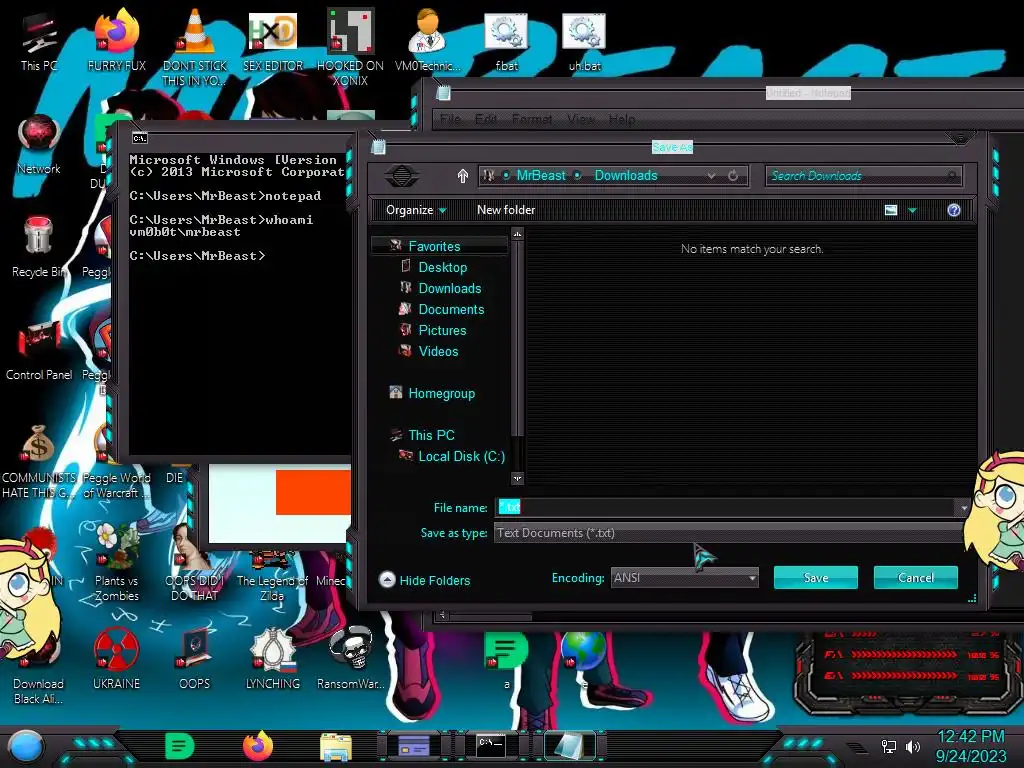Select Videos in the navigation pane
1024x768 pixels.
pos(438,351)
